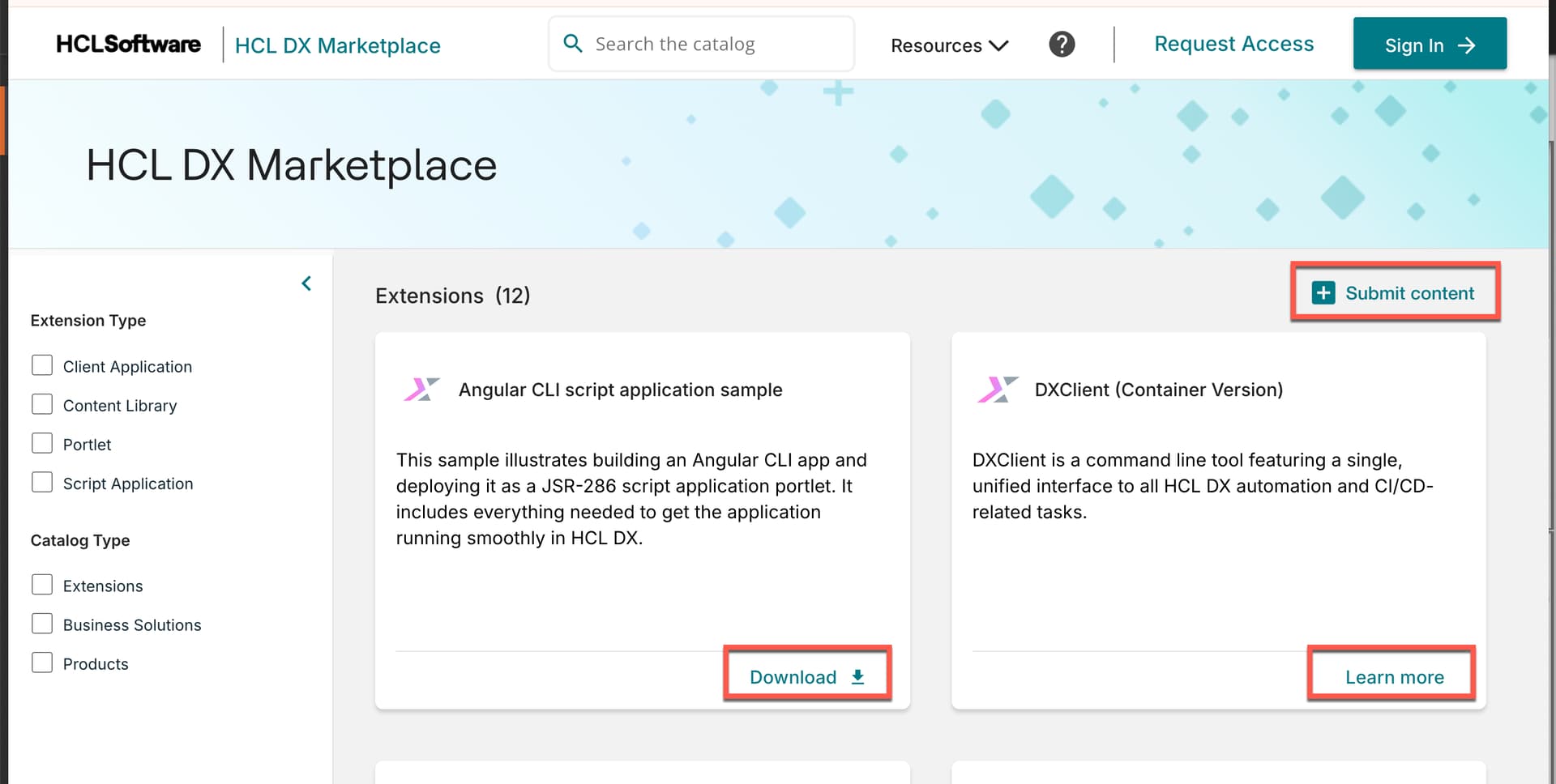Enable the Portlet filter checkbox
The height and width of the screenshot is (784, 1556).
coord(42,443)
